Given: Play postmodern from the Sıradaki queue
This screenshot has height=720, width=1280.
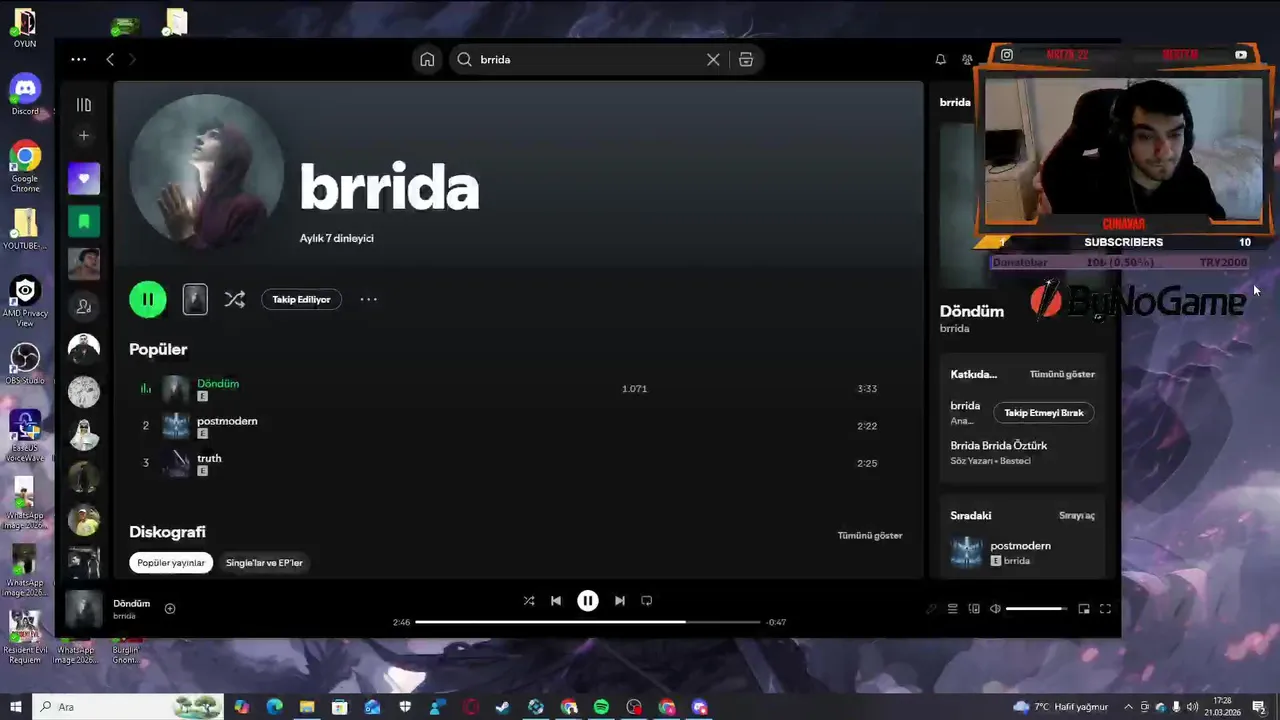Looking at the screenshot, I should click(1022, 553).
